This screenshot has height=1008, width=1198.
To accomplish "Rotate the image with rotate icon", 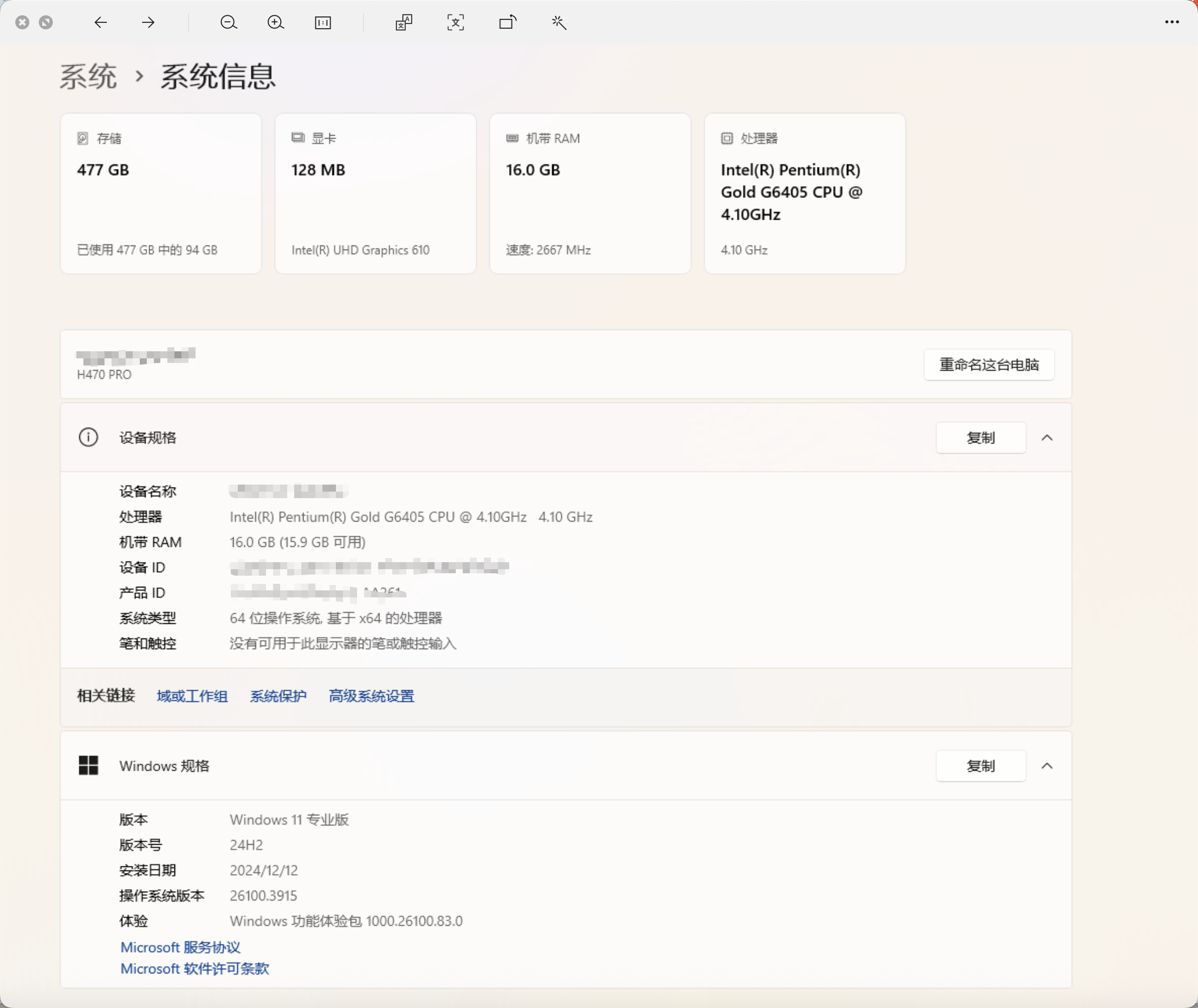I will tap(507, 22).
